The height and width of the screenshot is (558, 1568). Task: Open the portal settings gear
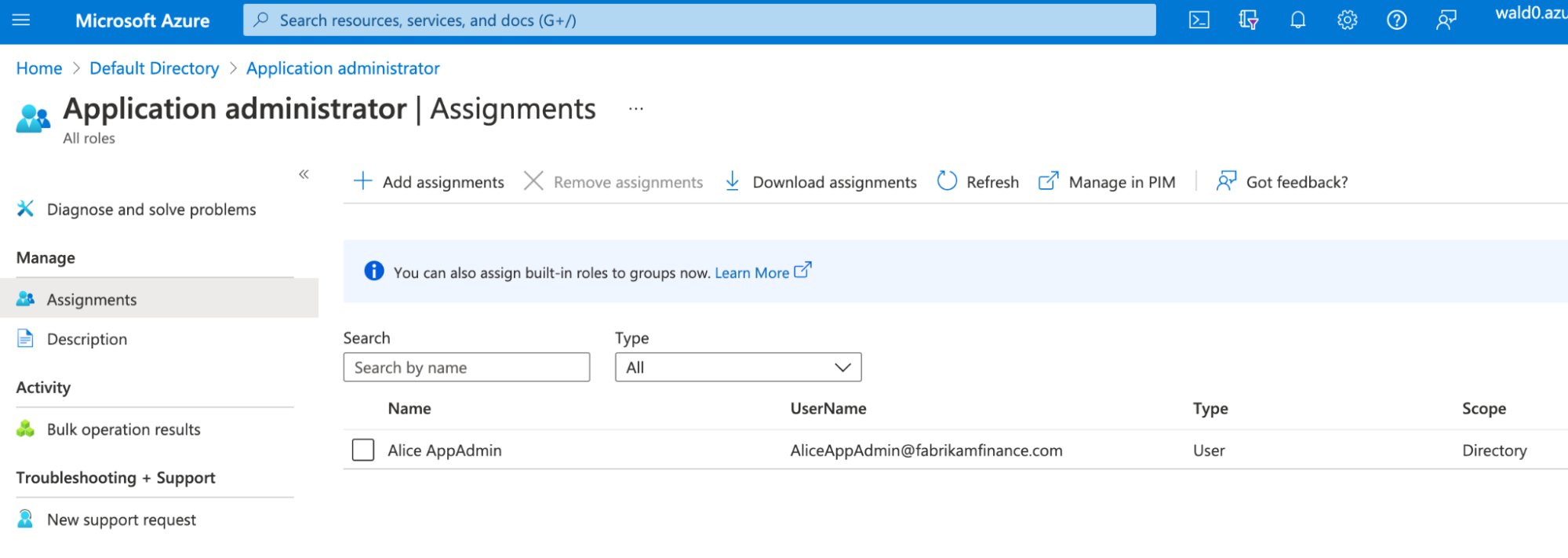click(x=1347, y=20)
